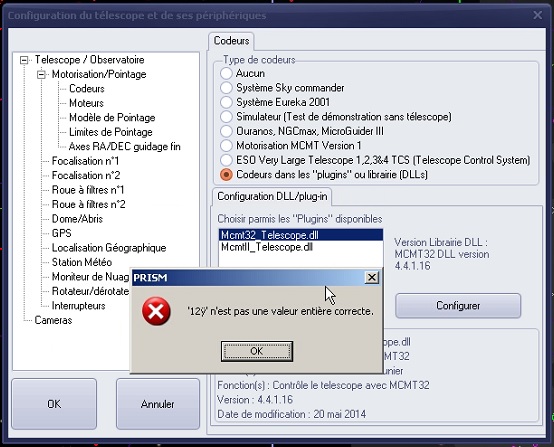The height and width of the screenshot is (447, 554).
Task: Collapse the Motorisation/Pointage tree node
Action: pyautogui.click(x=41, y=75)
